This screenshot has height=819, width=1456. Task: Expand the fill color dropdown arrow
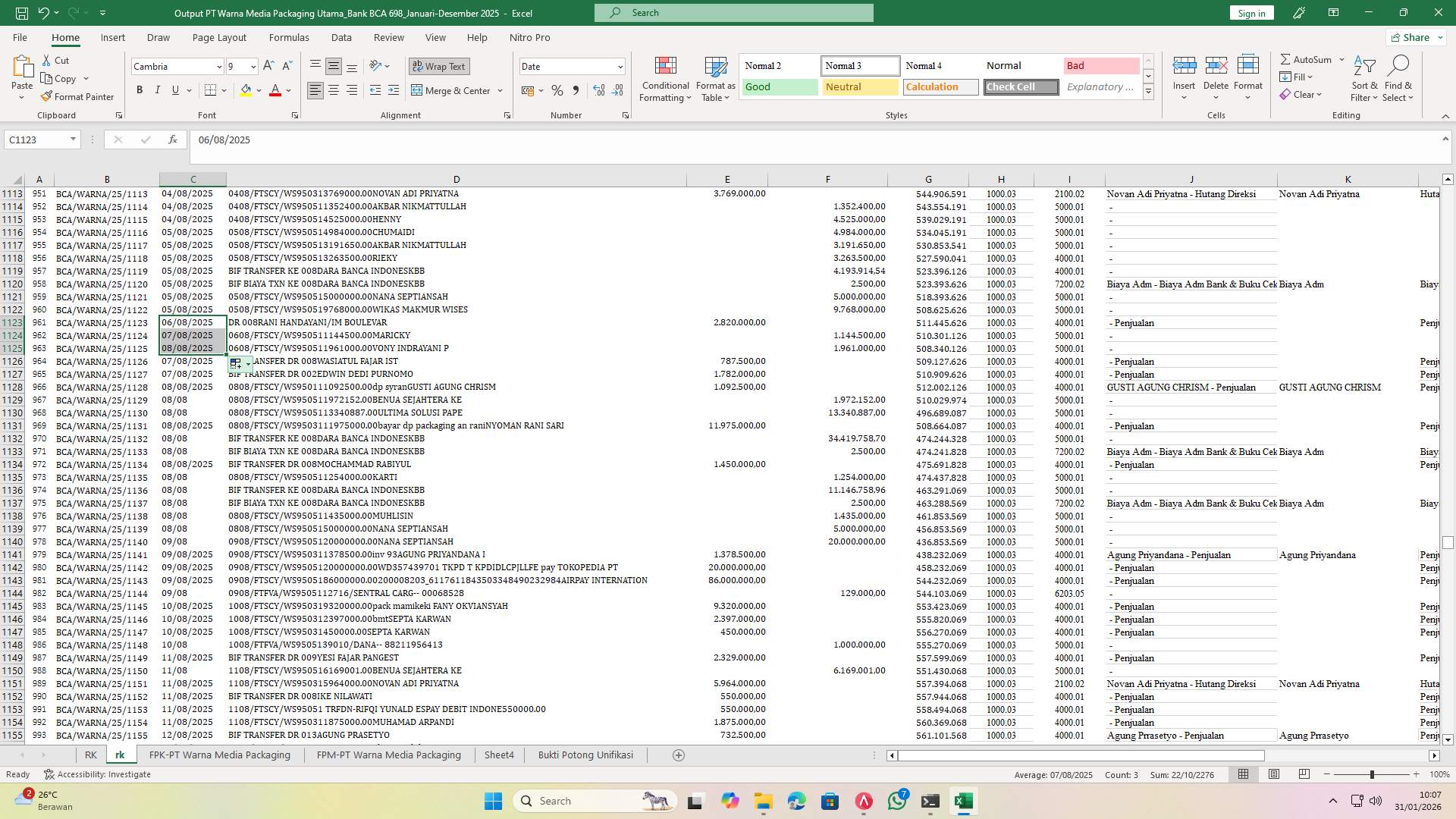[x=257, y=90]
